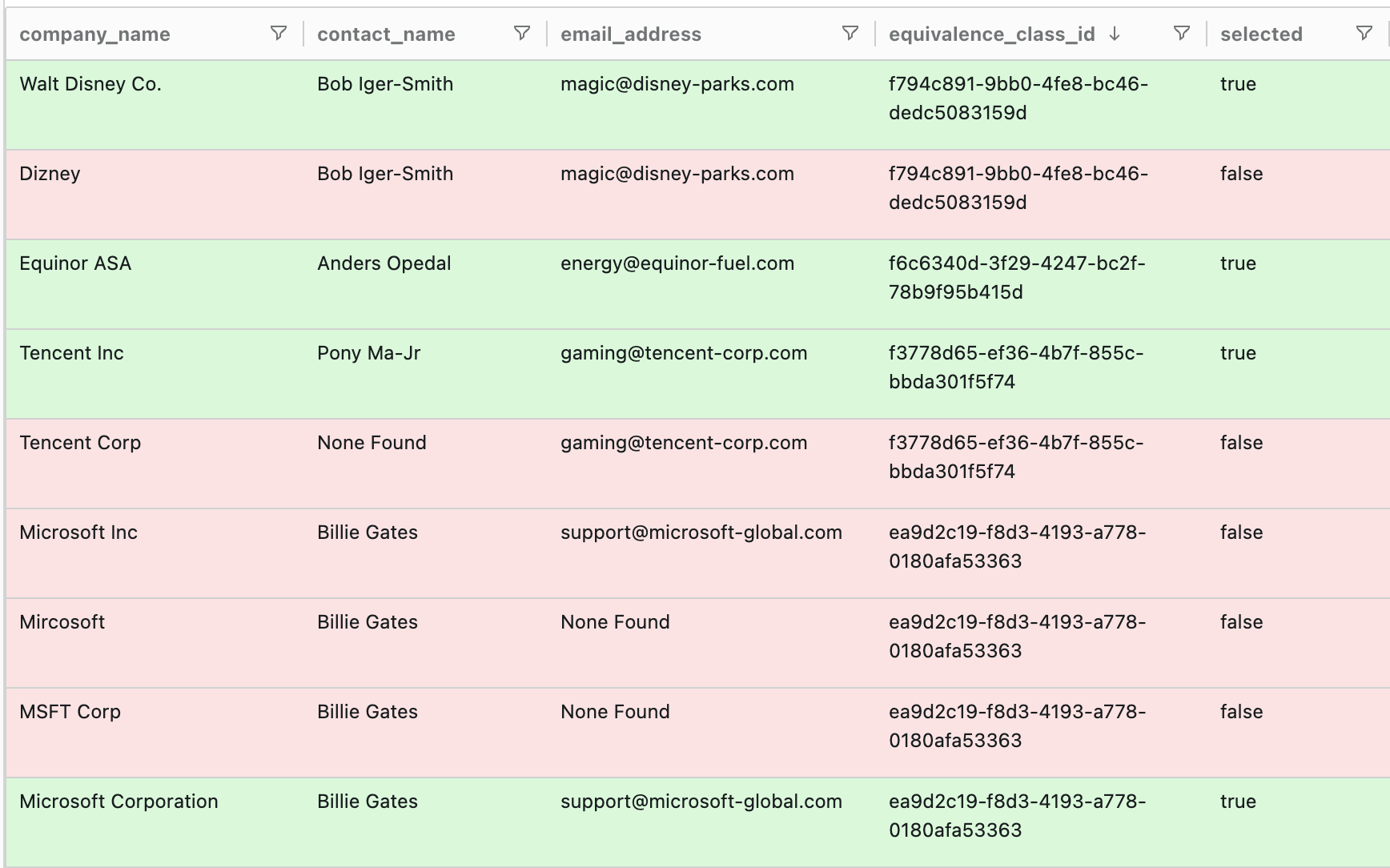Click the contact_name column header
The height and width of the screenshot is (868, 1390).
pos(386,34)
